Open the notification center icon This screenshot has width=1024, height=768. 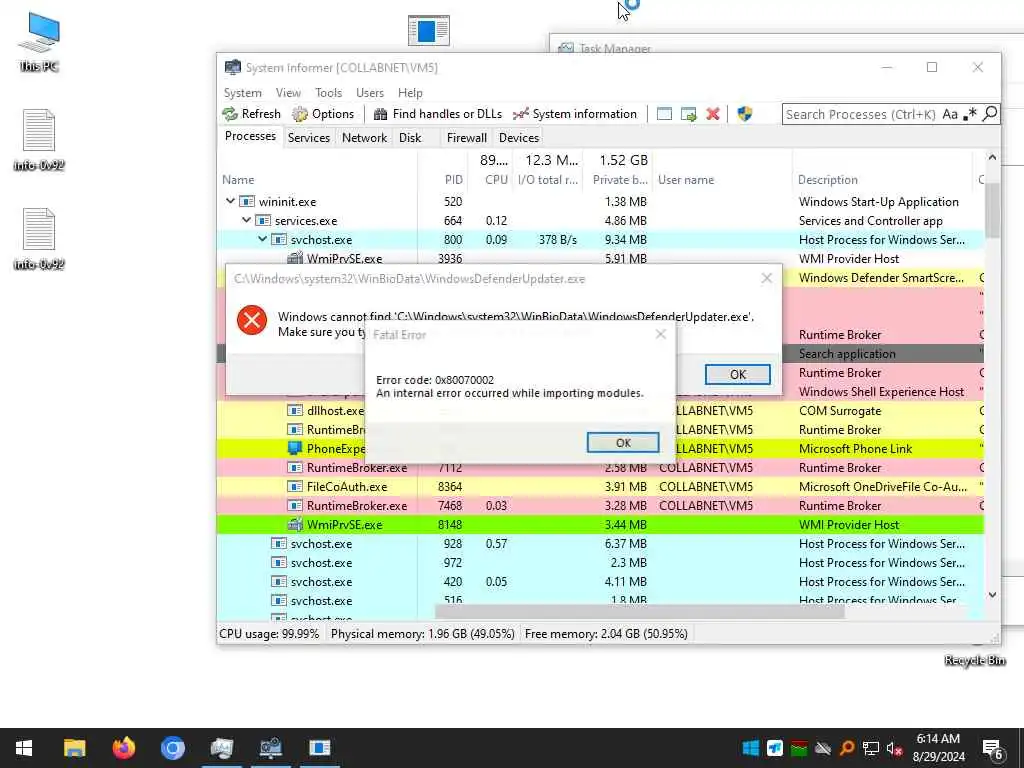coord(993,750)
